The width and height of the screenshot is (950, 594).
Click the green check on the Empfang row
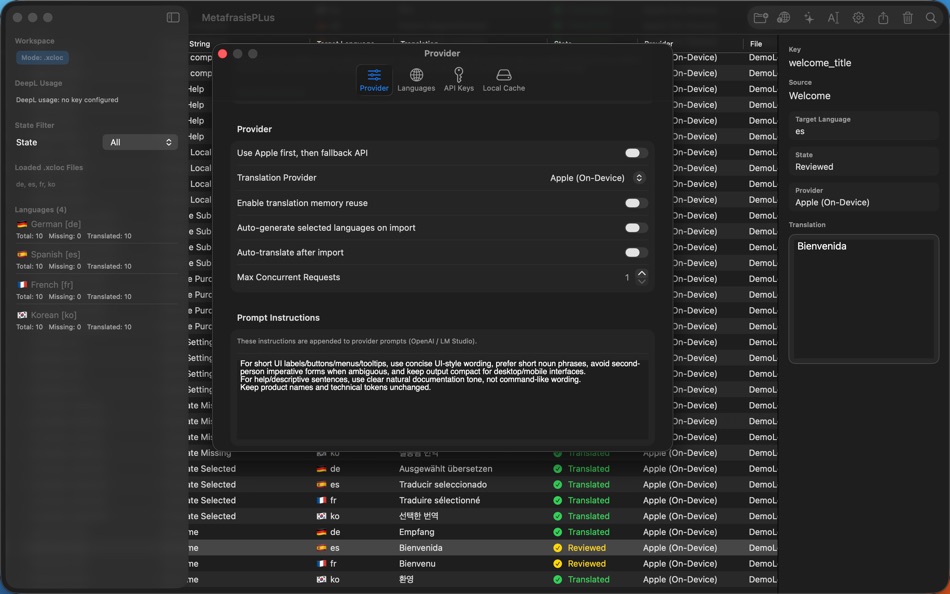tap(557, 532)
